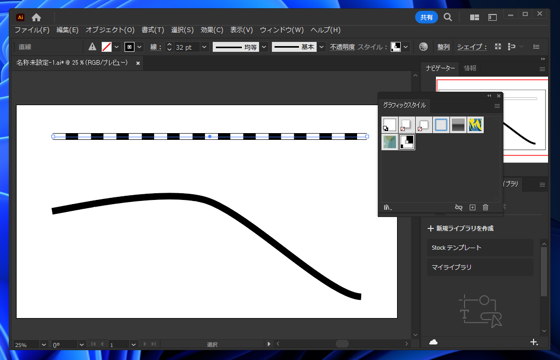Open the 表示(V) menu
560x360 pixels.
(241, 30)
